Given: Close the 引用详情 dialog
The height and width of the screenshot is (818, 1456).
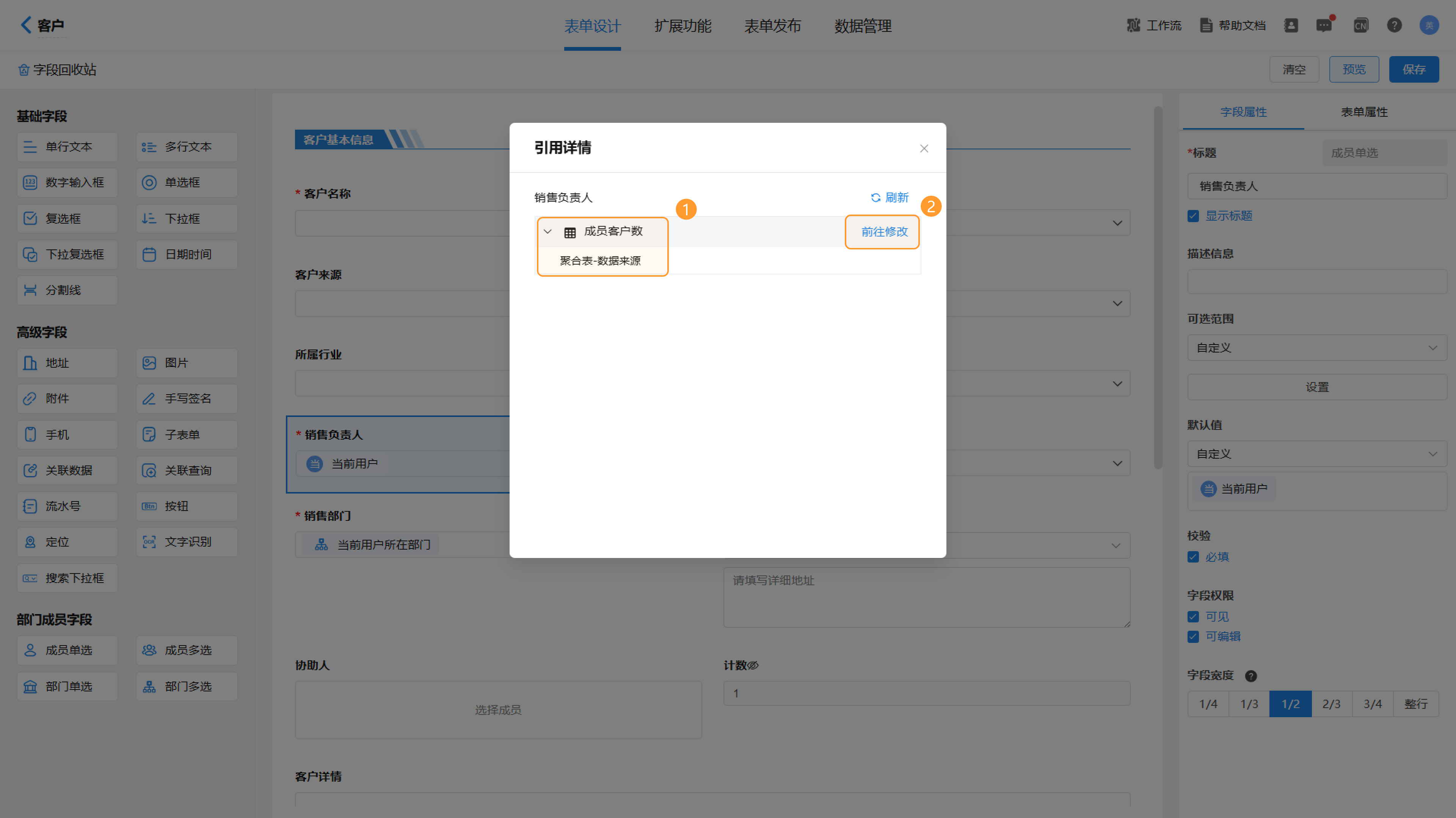Looking at the screenshot, I should [924, 149].
